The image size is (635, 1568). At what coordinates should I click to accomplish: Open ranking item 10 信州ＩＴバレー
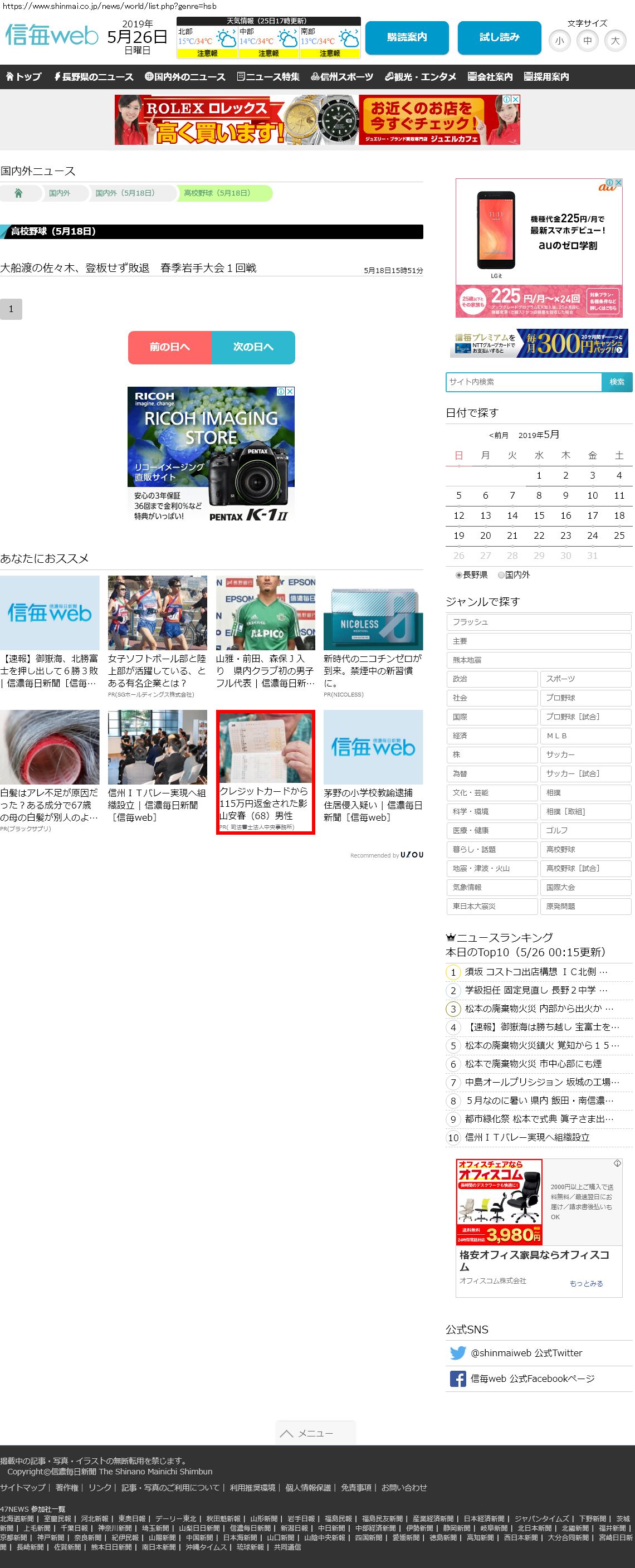pos(527,1137)
